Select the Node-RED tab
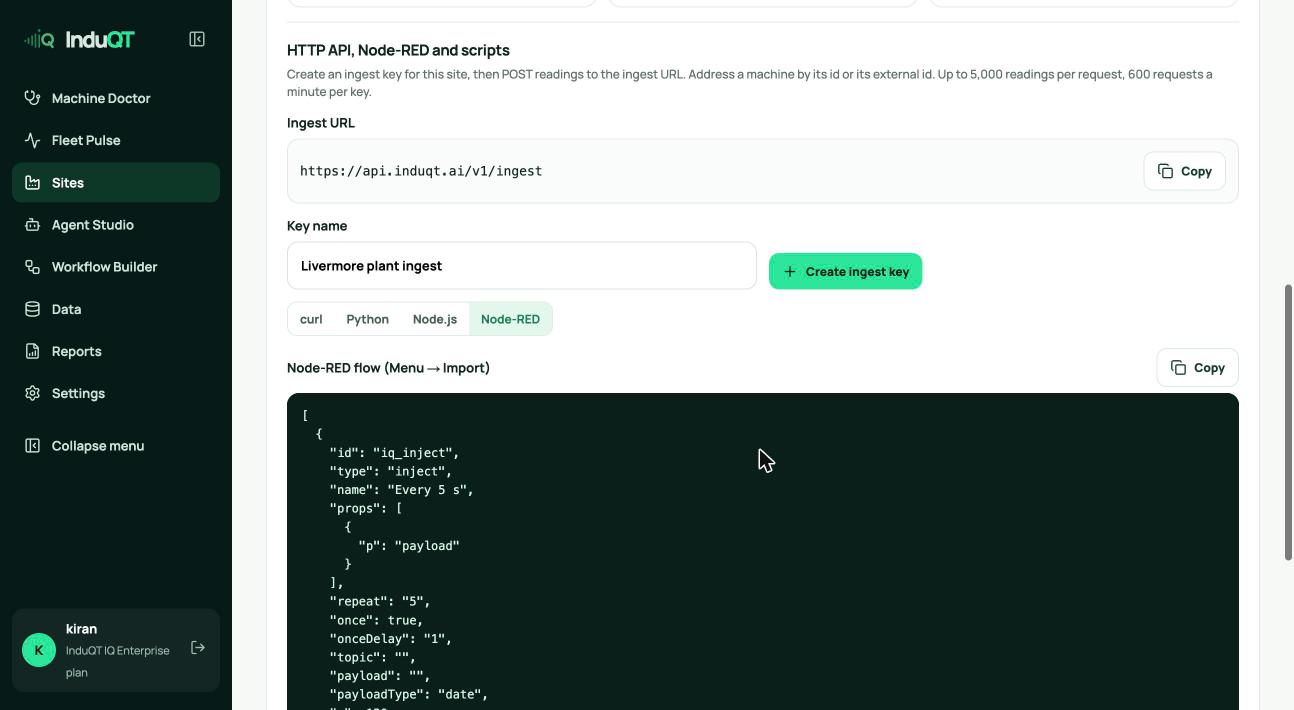The image size is (1294, 710). click(510, 319)
